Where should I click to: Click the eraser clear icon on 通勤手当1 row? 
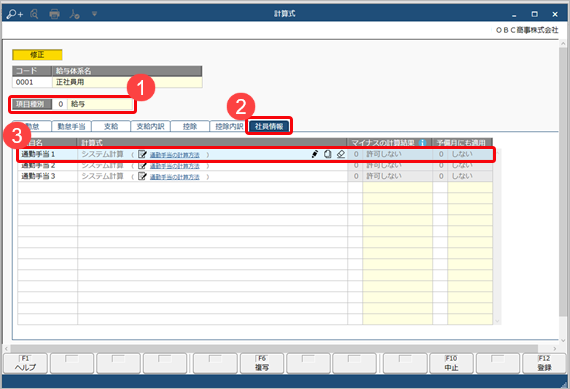point(341,154)
